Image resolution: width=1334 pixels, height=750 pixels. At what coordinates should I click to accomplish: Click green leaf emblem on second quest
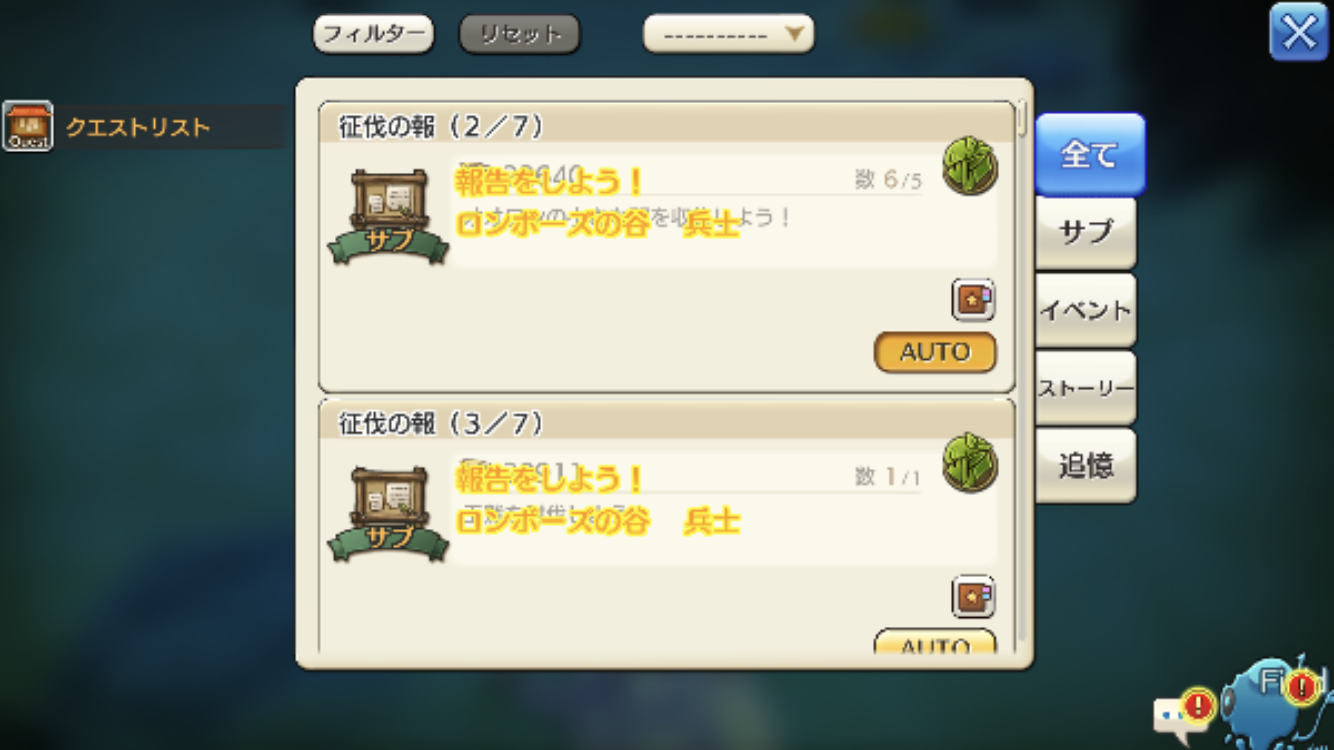969,463
